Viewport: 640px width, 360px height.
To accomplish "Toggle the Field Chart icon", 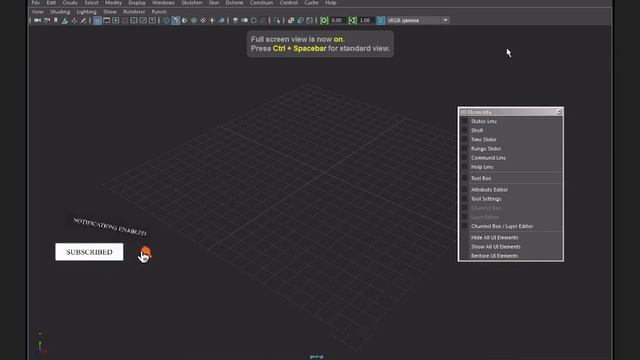I will coord(134,20).
